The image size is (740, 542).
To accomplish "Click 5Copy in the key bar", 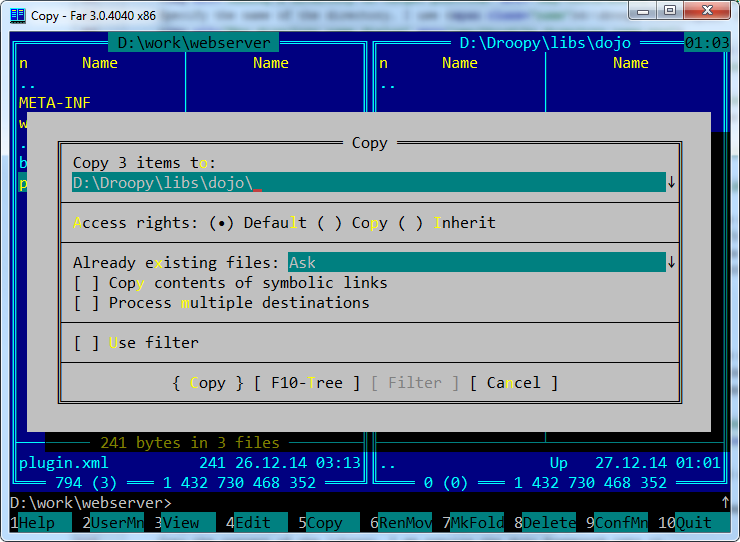I will tap(328, 523).
